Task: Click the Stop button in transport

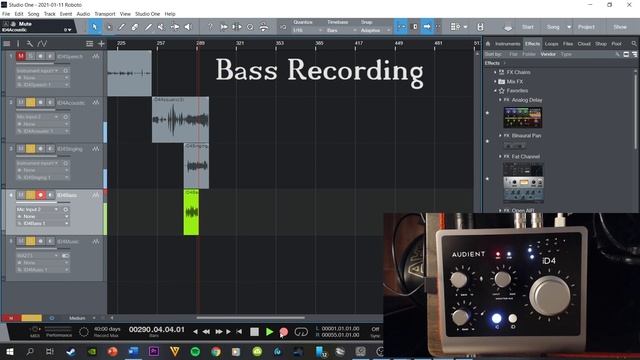Action: 254,332
